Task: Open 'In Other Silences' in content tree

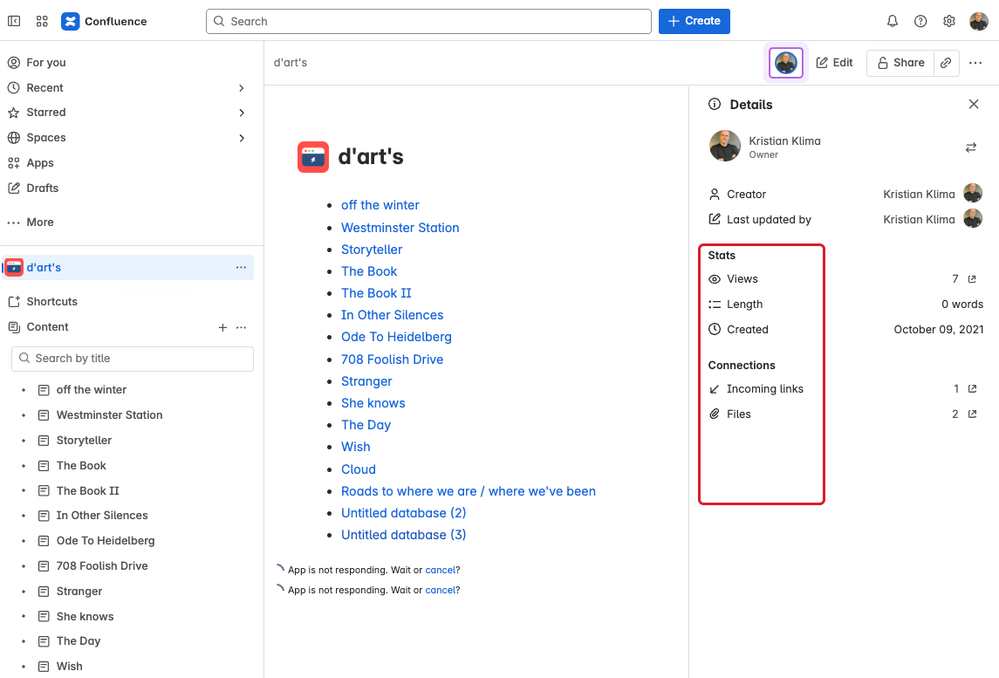Action: click(x=102, y=516)
